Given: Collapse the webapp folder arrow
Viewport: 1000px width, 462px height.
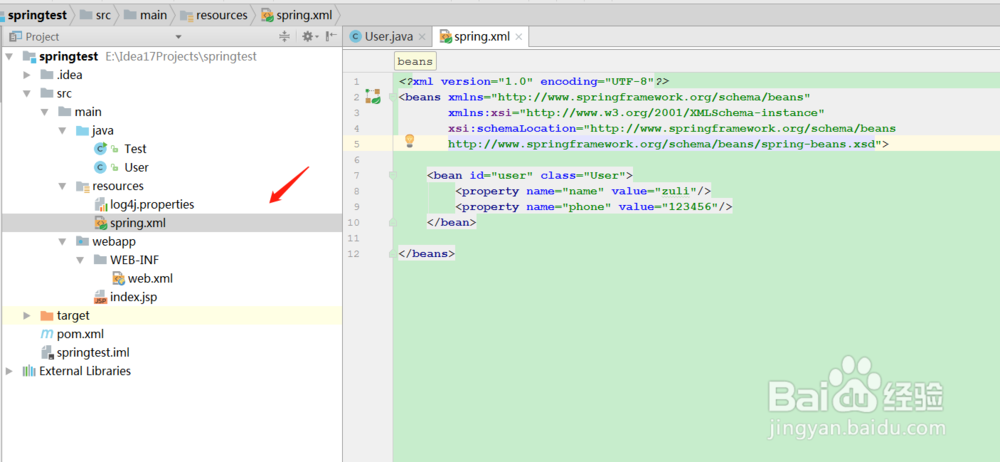Looking at the screenshot, I should click(x=62, y=242).
